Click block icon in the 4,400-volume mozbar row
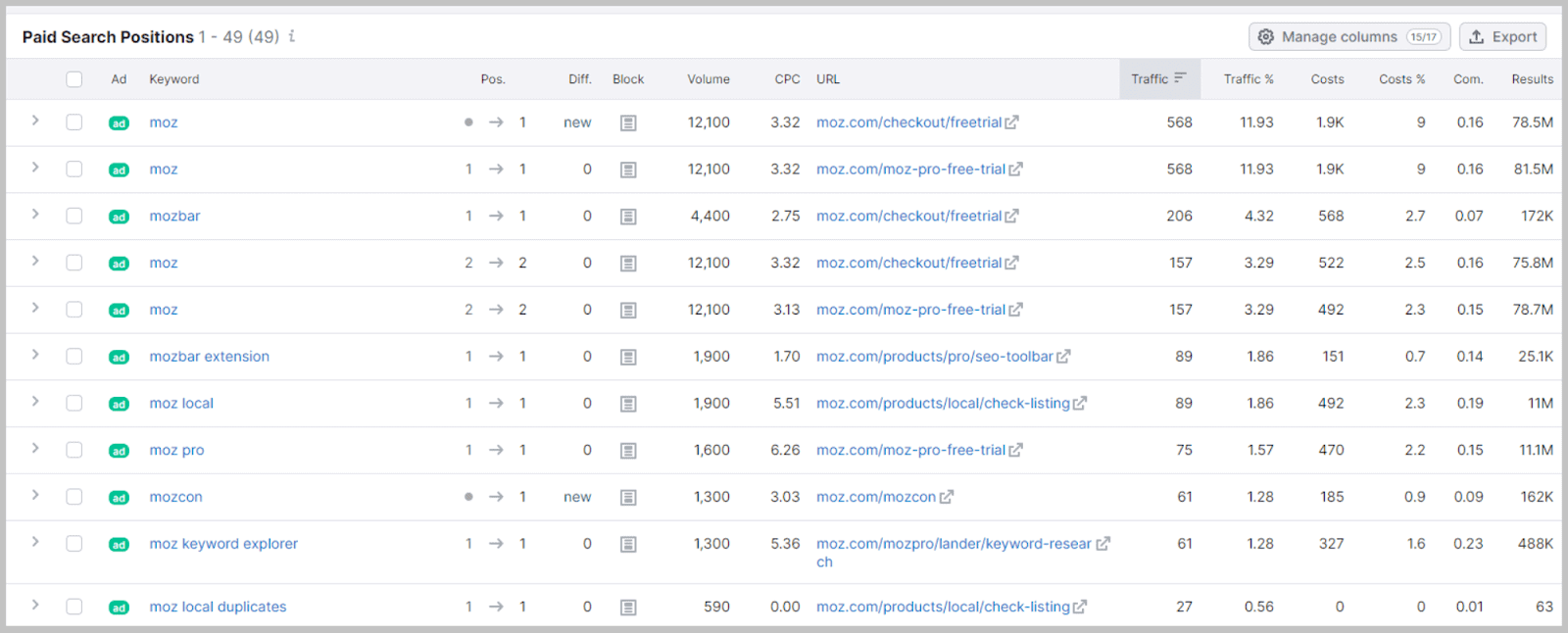Image resolution: width=1568 pixels, height=633 pixels. [628, 217]
